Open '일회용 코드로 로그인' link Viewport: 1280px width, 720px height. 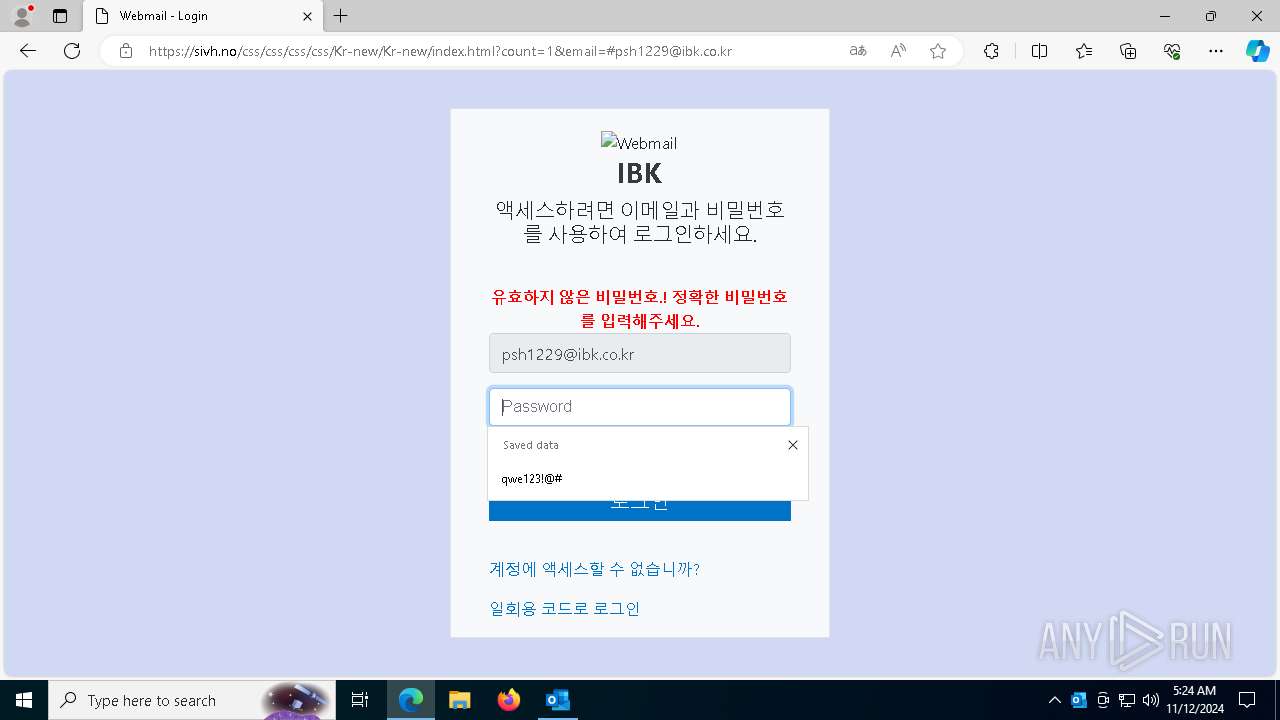(x=564, y=608)
